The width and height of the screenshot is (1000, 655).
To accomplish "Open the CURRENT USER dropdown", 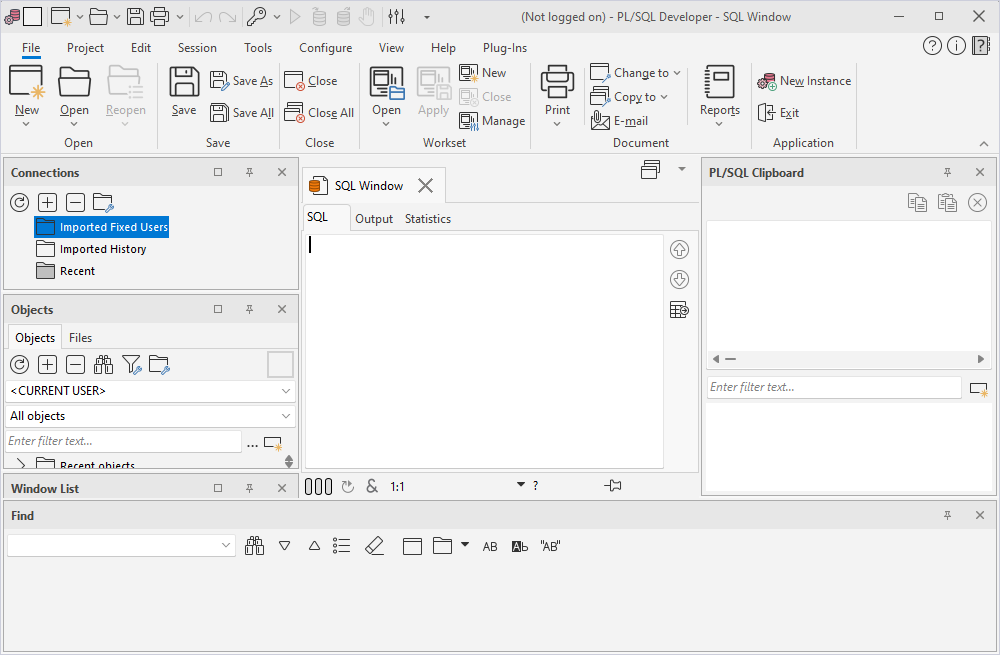I will 151,391.
